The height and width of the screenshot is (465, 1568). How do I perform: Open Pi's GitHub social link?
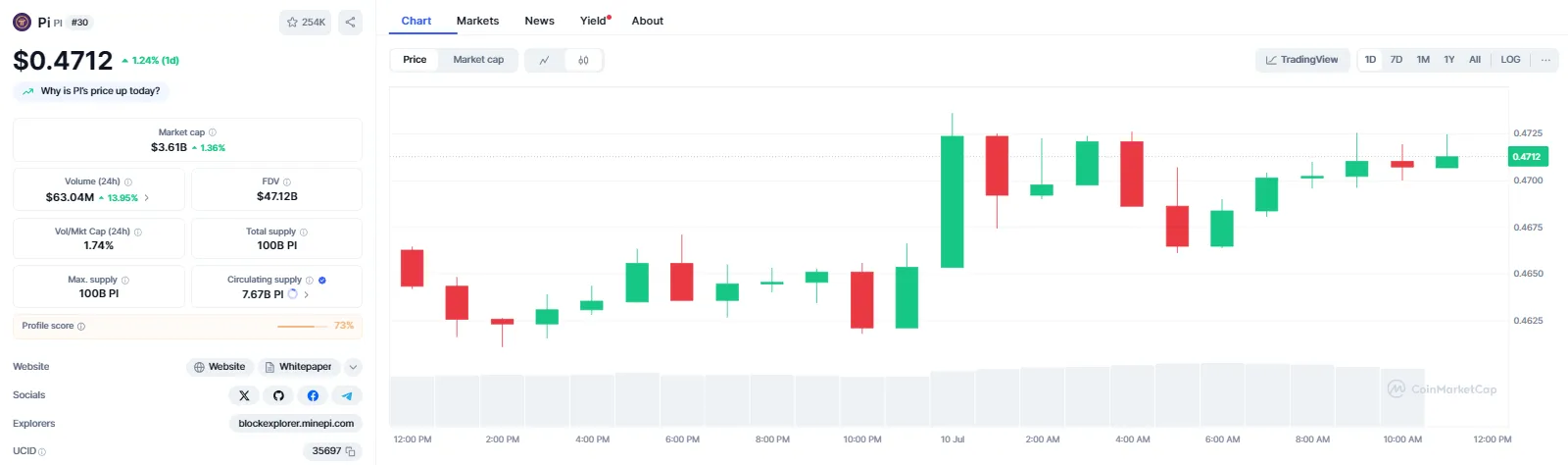tap(278, 395)
